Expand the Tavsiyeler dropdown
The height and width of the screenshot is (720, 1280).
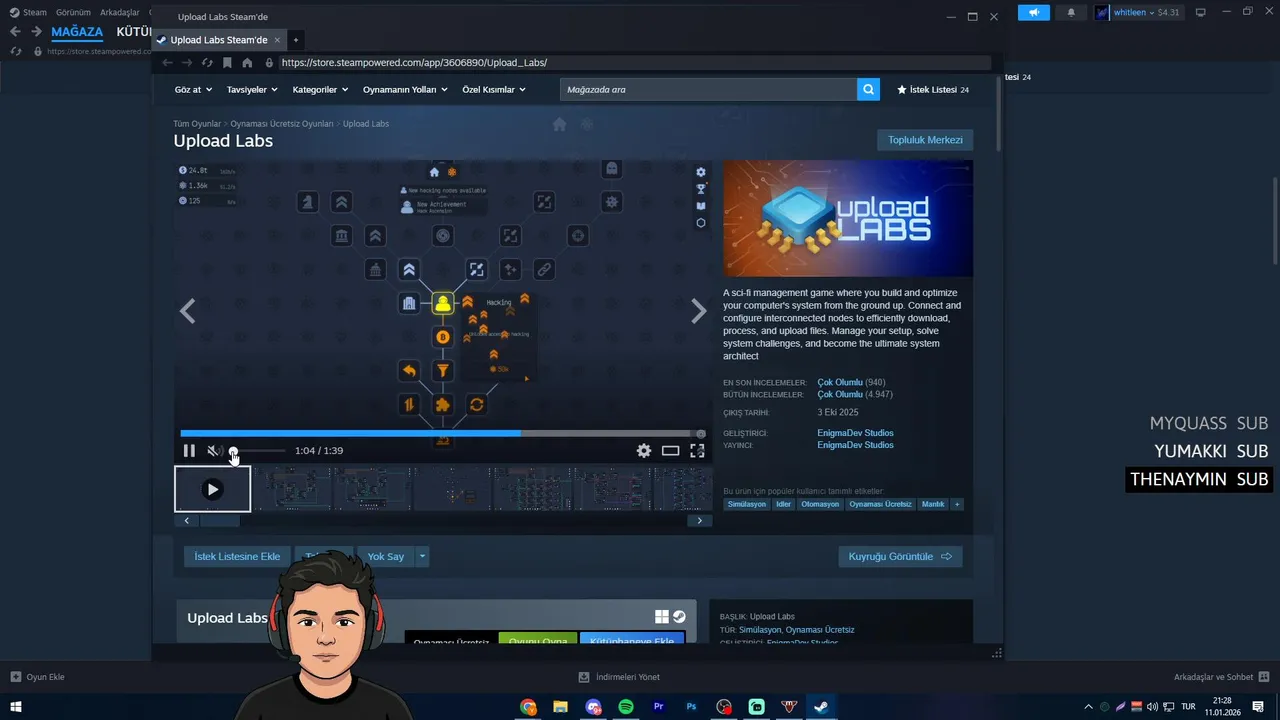[252, 89]
